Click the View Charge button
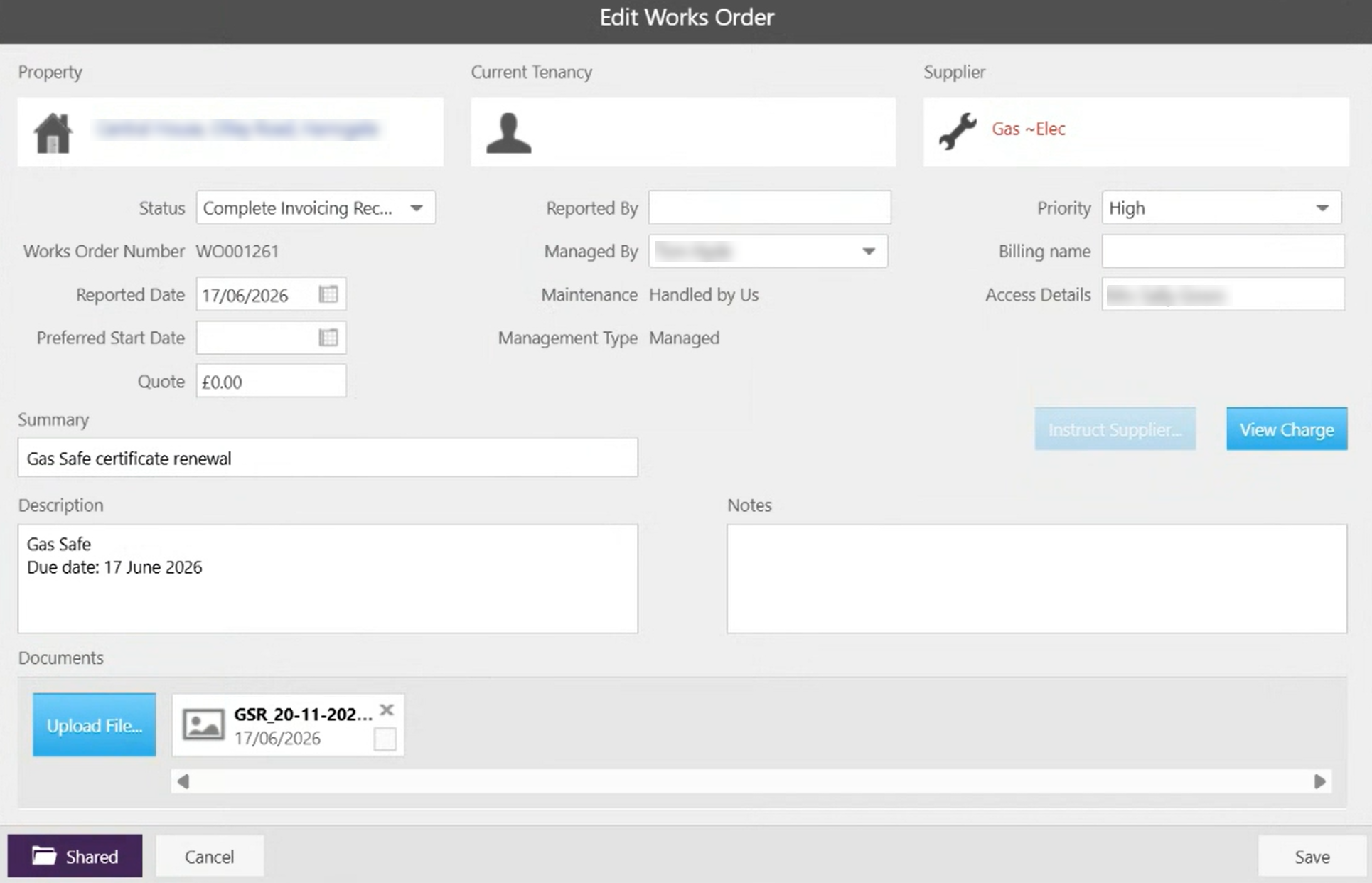The image size is (1372, 883). tap(1287, 429)
